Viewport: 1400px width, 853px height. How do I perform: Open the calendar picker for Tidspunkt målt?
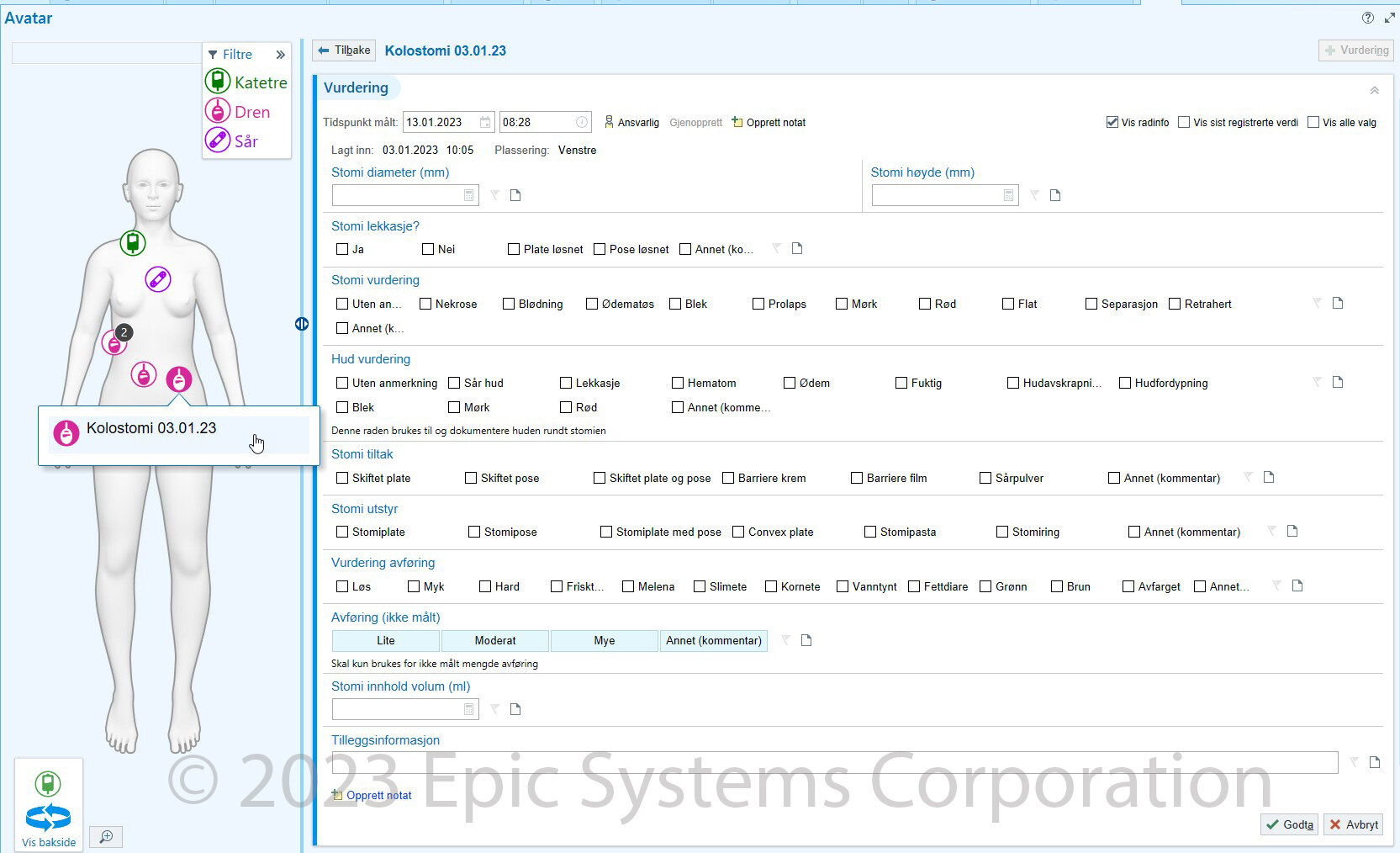click(x=485, y=123)
